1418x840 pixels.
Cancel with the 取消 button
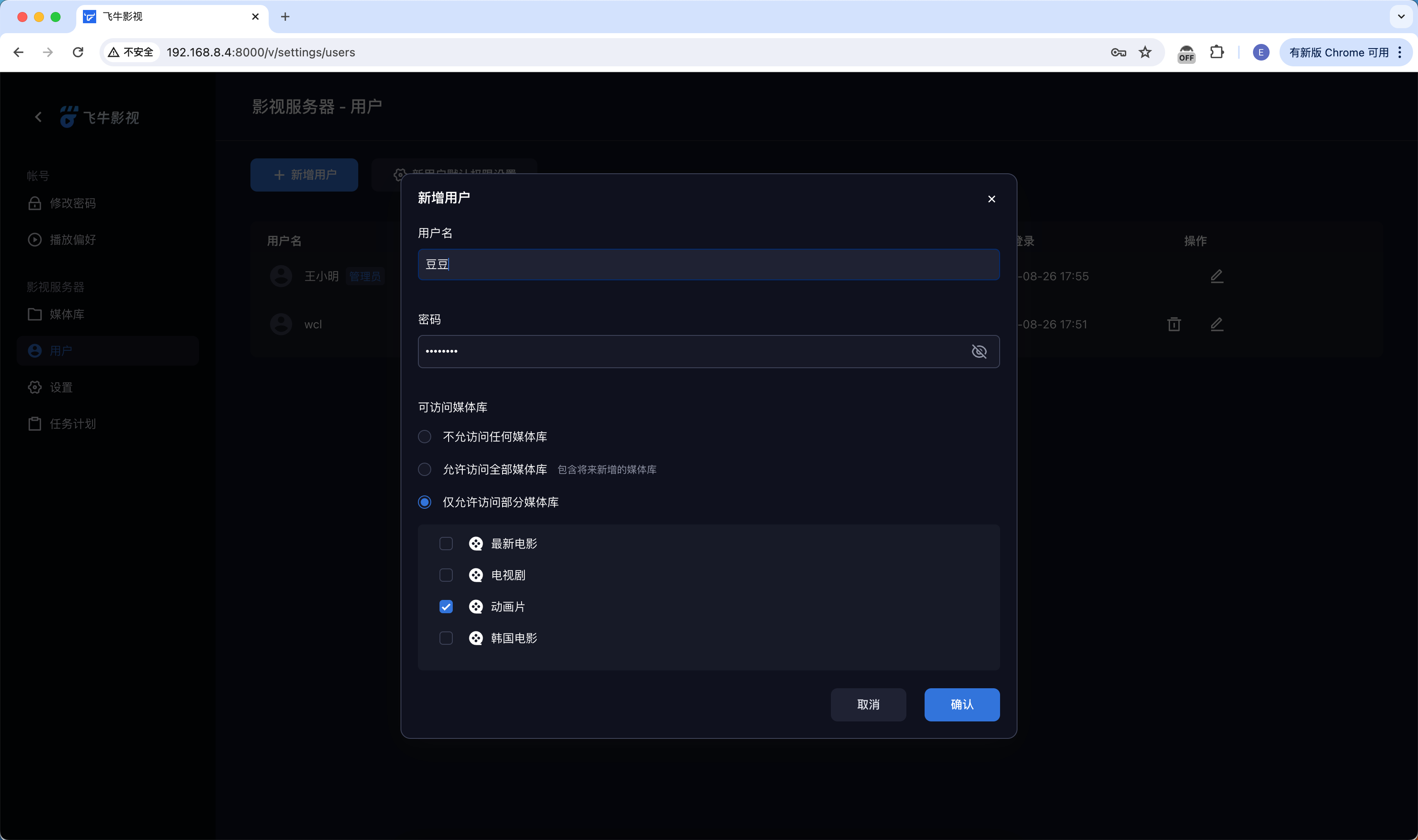pyautogui.click(x=868, y=704)
